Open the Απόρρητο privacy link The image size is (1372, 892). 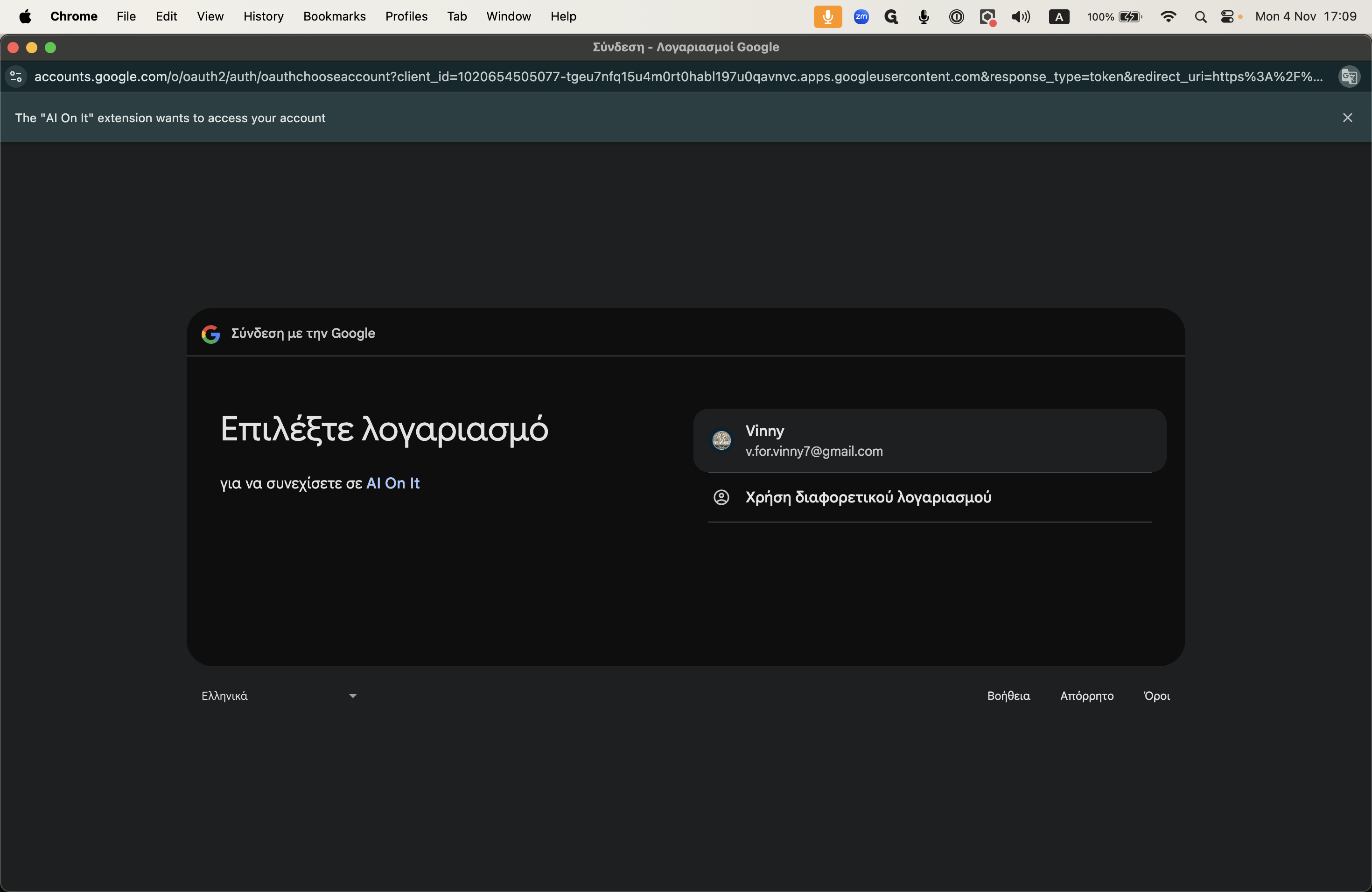[x=1087, y=696]
